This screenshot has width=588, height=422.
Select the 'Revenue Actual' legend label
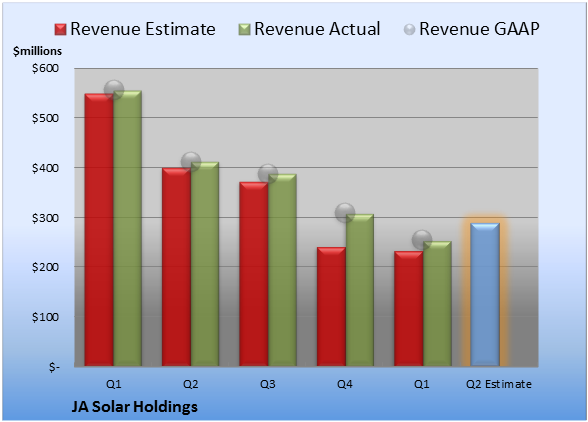(x=317, y=29)
